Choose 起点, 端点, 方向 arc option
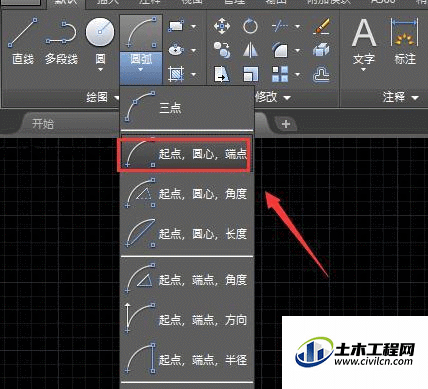 187,319
